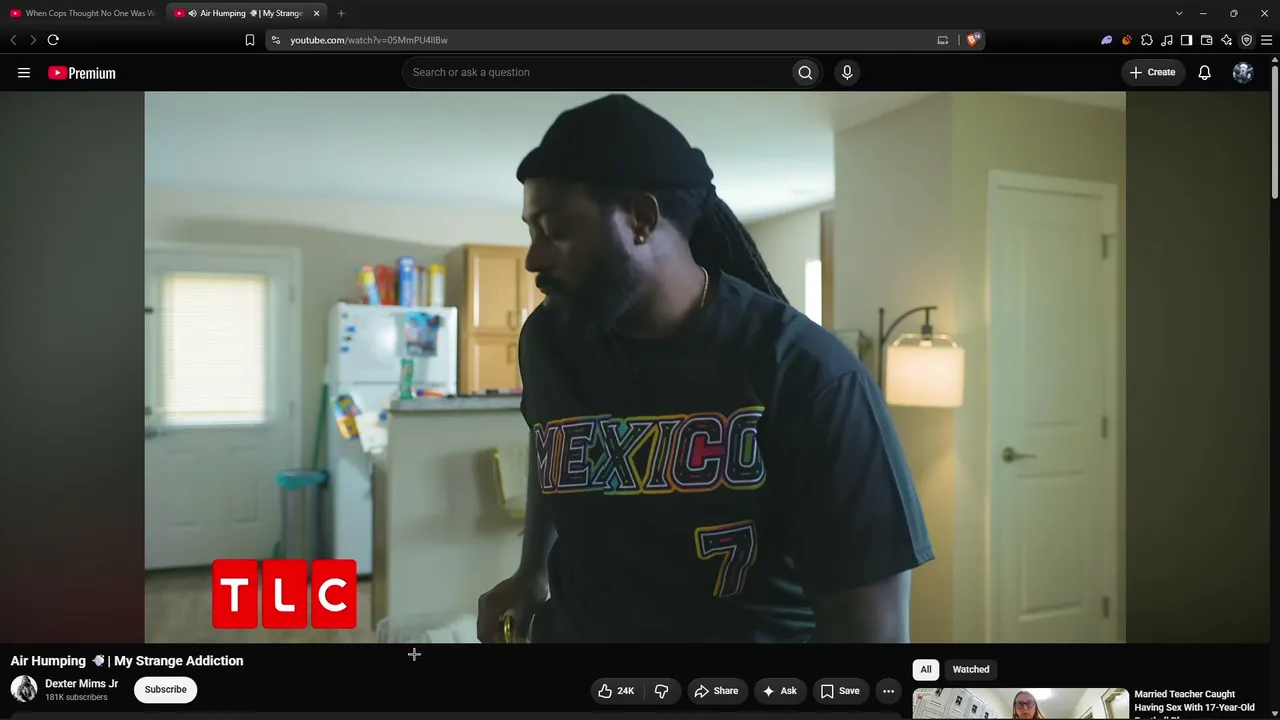Click the video player to pause
The height and width of the screenshot is (720, 1280).
pyautogui.click(x=635, y=367)
